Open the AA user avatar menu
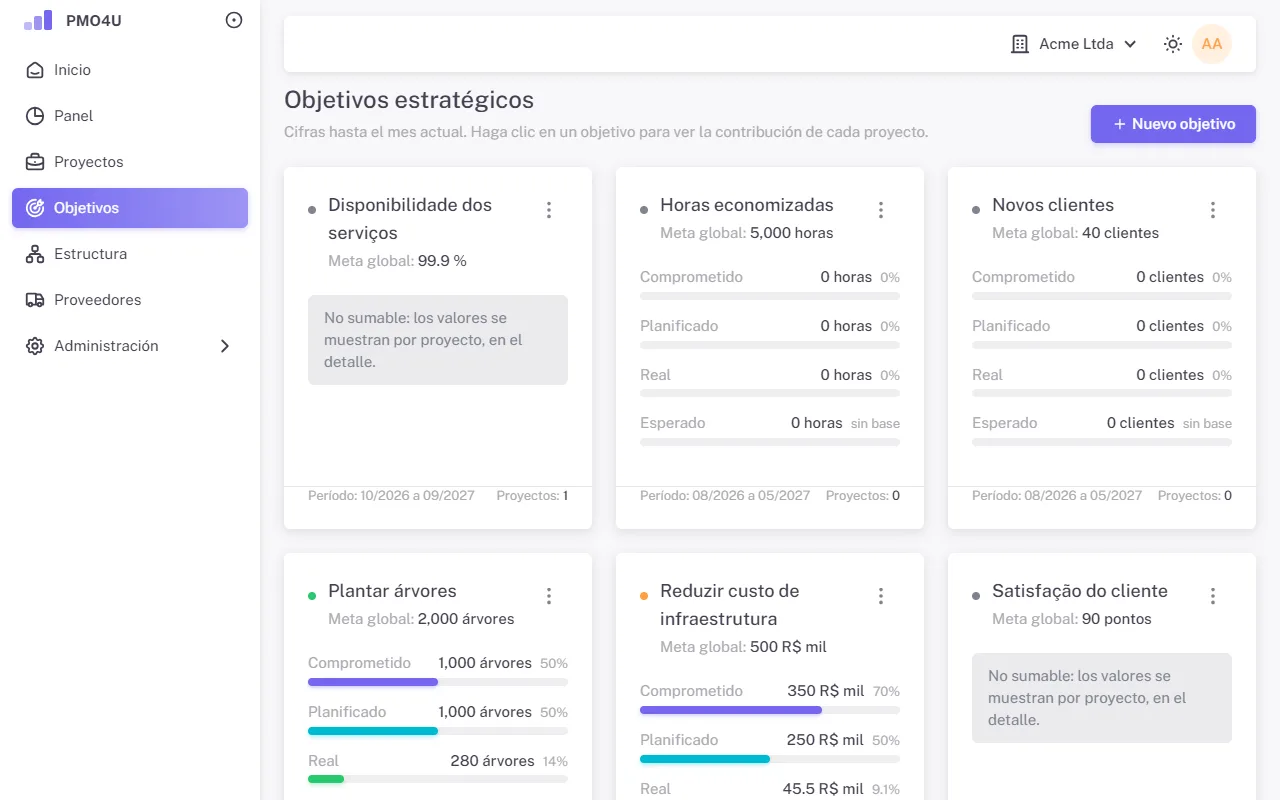1280x800 pixels. point(1212,44)
